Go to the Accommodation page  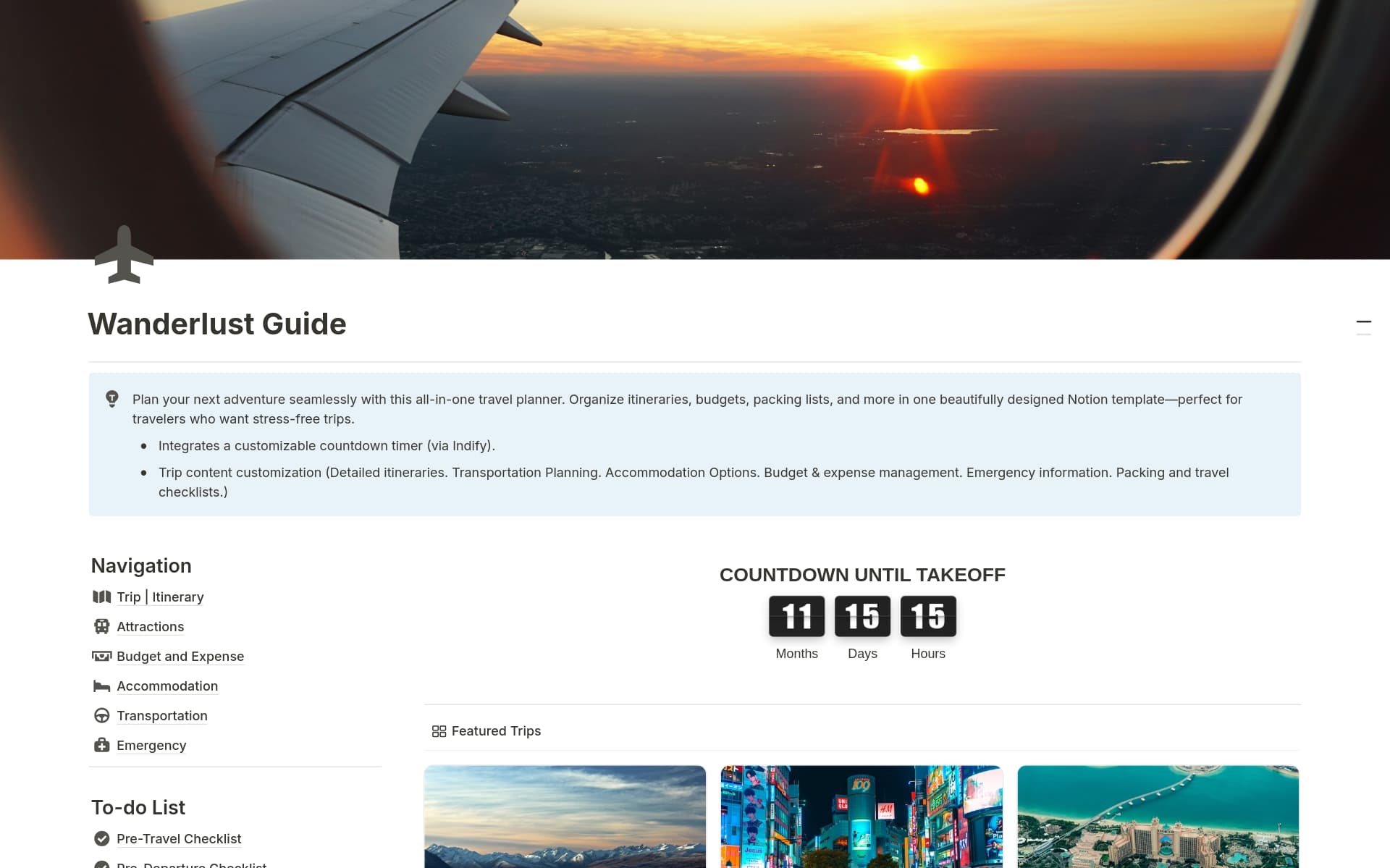click(167, 686)
